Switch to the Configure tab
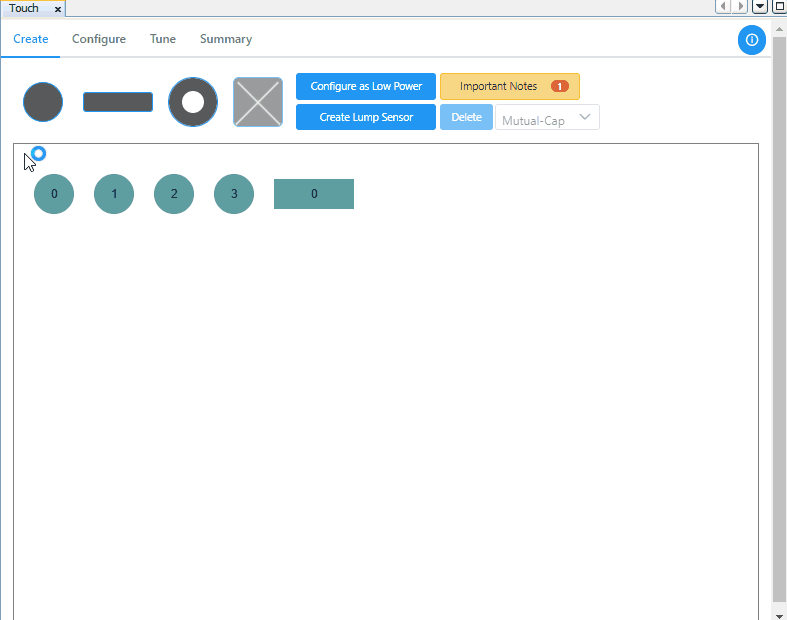This screenshot has height=620, width=787. [99, 39]
